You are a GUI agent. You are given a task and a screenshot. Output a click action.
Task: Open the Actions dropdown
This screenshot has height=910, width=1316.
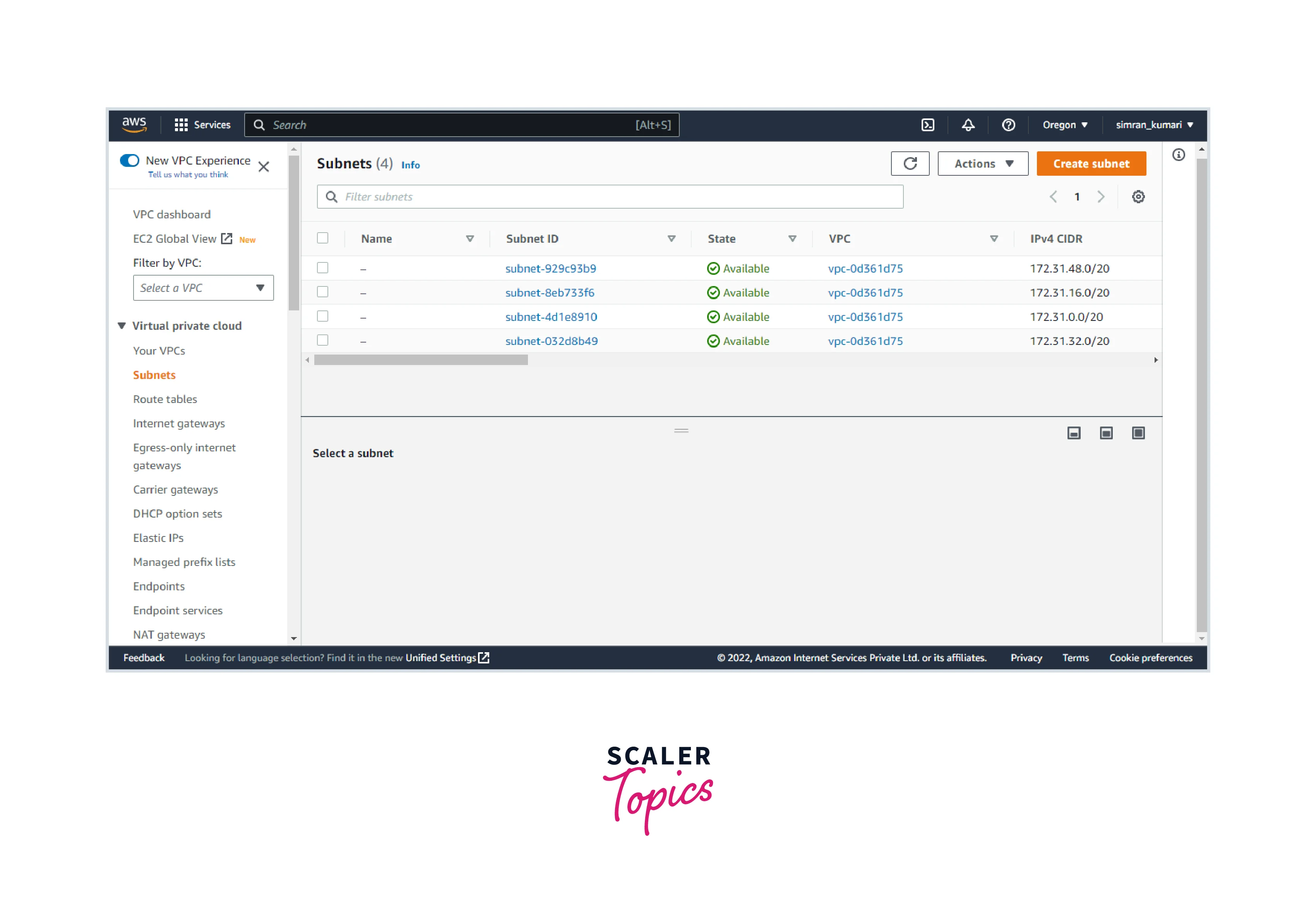(983, 164)
